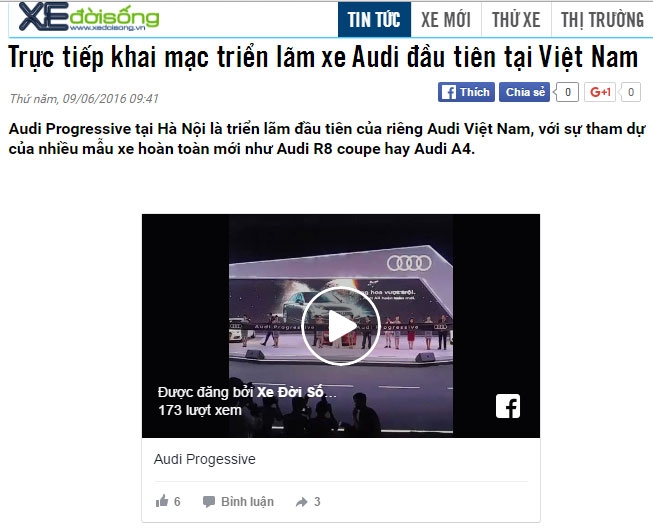Click the Audi Progessive video caption
The image size is (653, 528).
pyautogui.click(x=204, y=459)
